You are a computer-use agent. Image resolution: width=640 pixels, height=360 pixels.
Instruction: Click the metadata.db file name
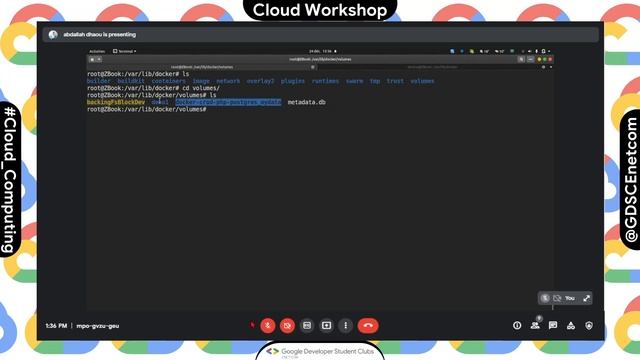[x=307, y=102]
